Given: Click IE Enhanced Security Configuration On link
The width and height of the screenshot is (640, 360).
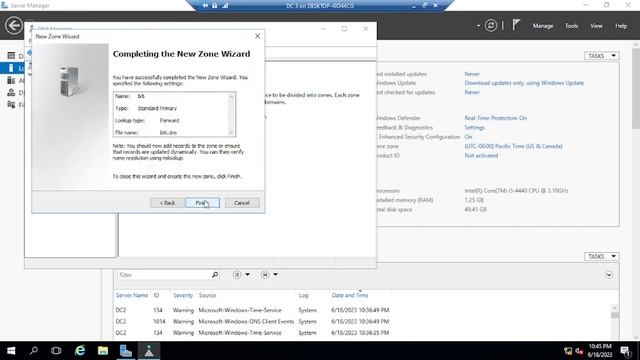Looking at the screenshot, I should pos(468,137).
